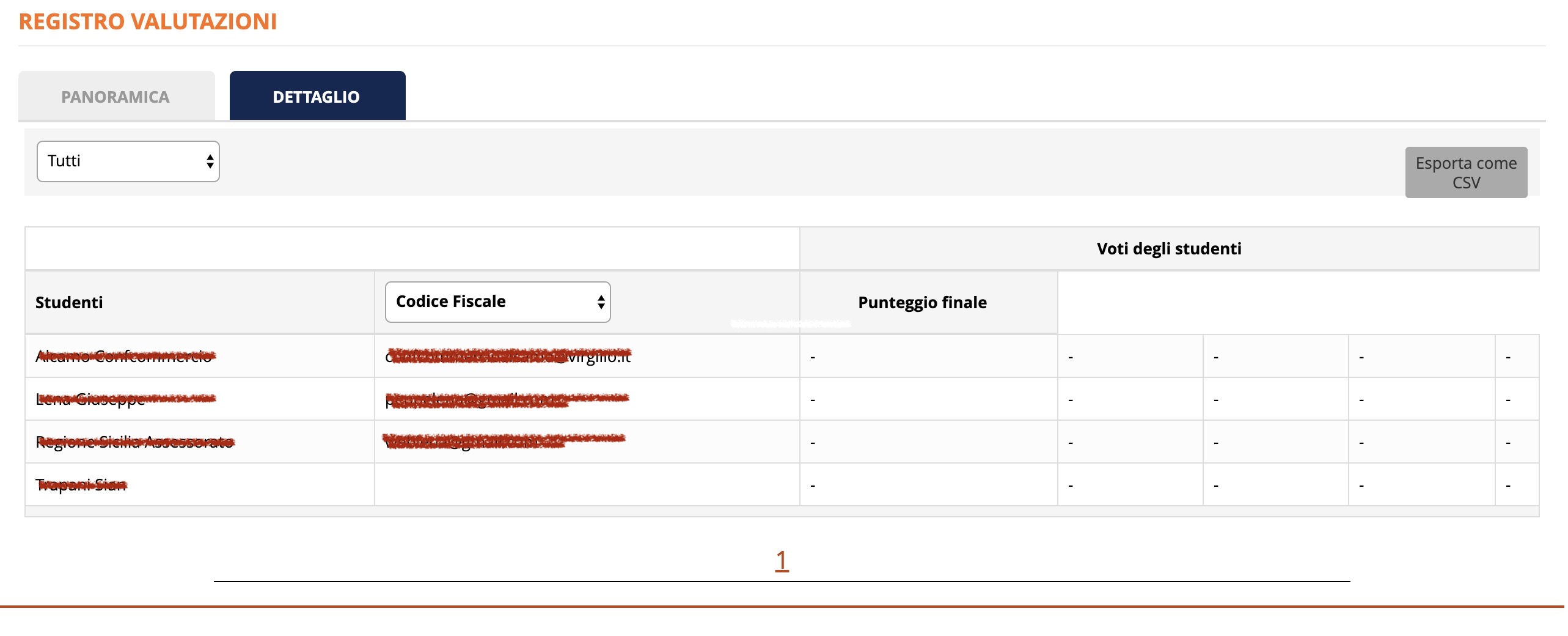The height and width of the screenshot is (636, 1568).
Task: Click the Studenti column header
Action: pos(69,303)
